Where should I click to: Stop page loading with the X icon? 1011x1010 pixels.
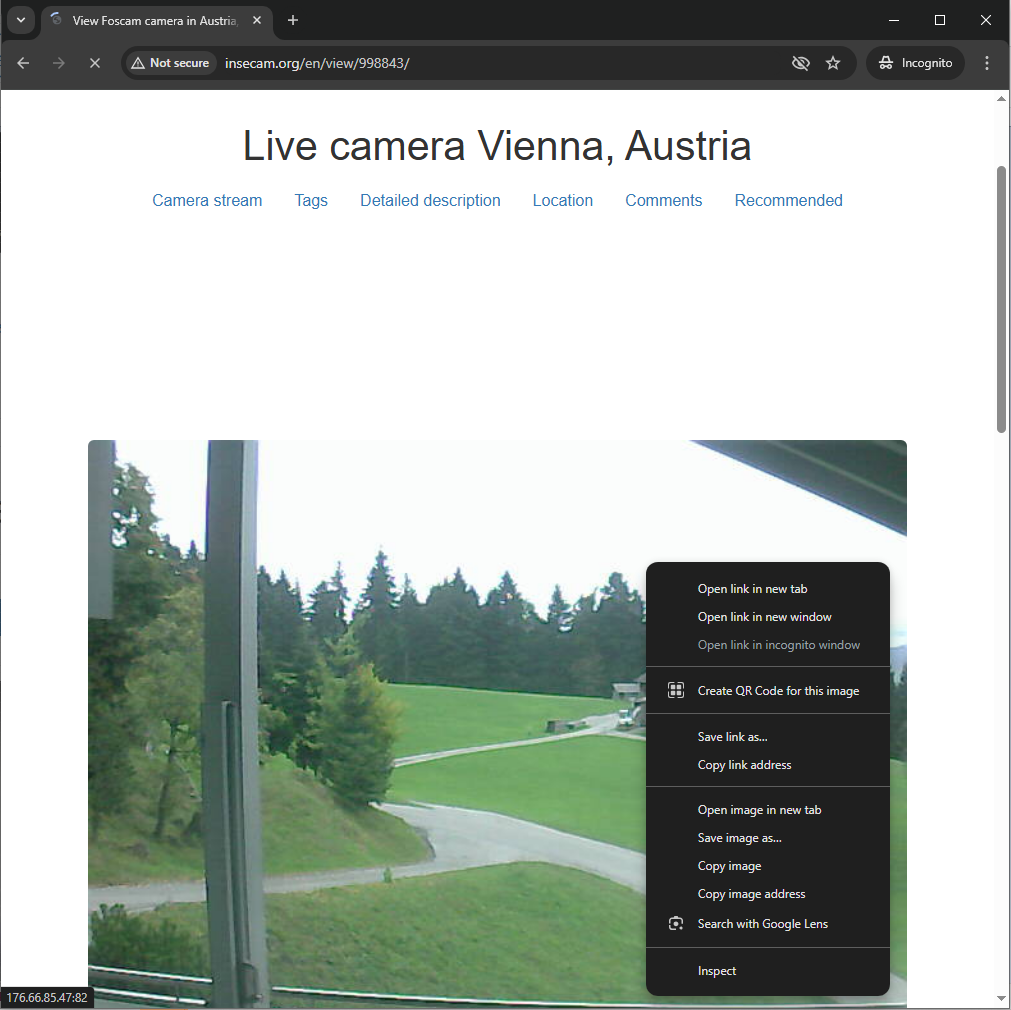(94, 62)
